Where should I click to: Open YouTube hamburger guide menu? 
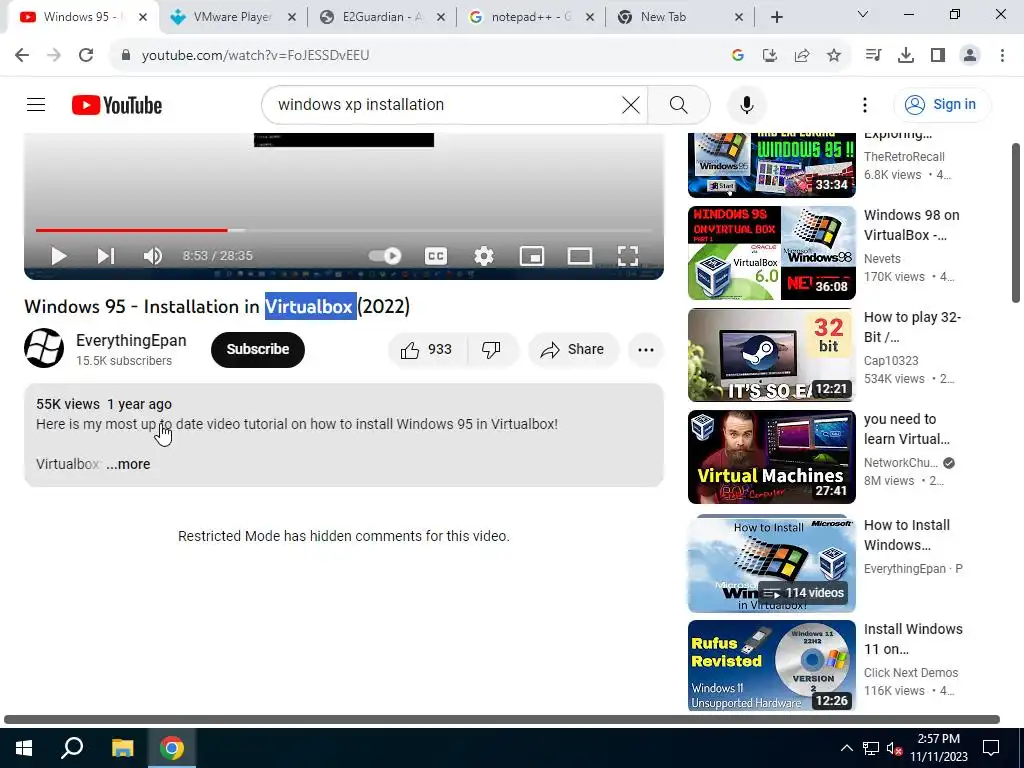click(x=36, y=104)
